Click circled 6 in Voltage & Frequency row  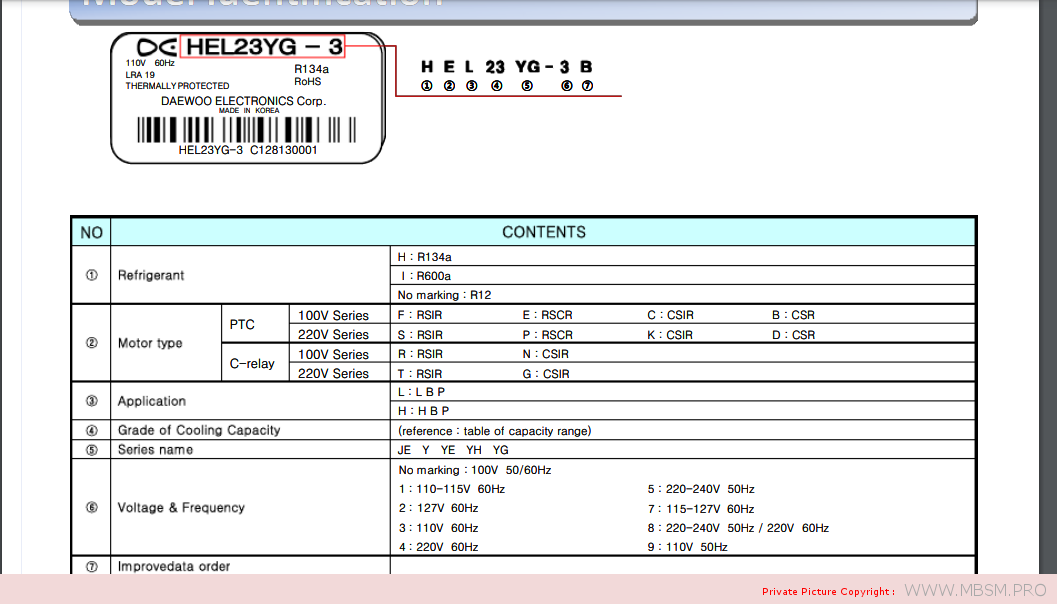point(91,508)
